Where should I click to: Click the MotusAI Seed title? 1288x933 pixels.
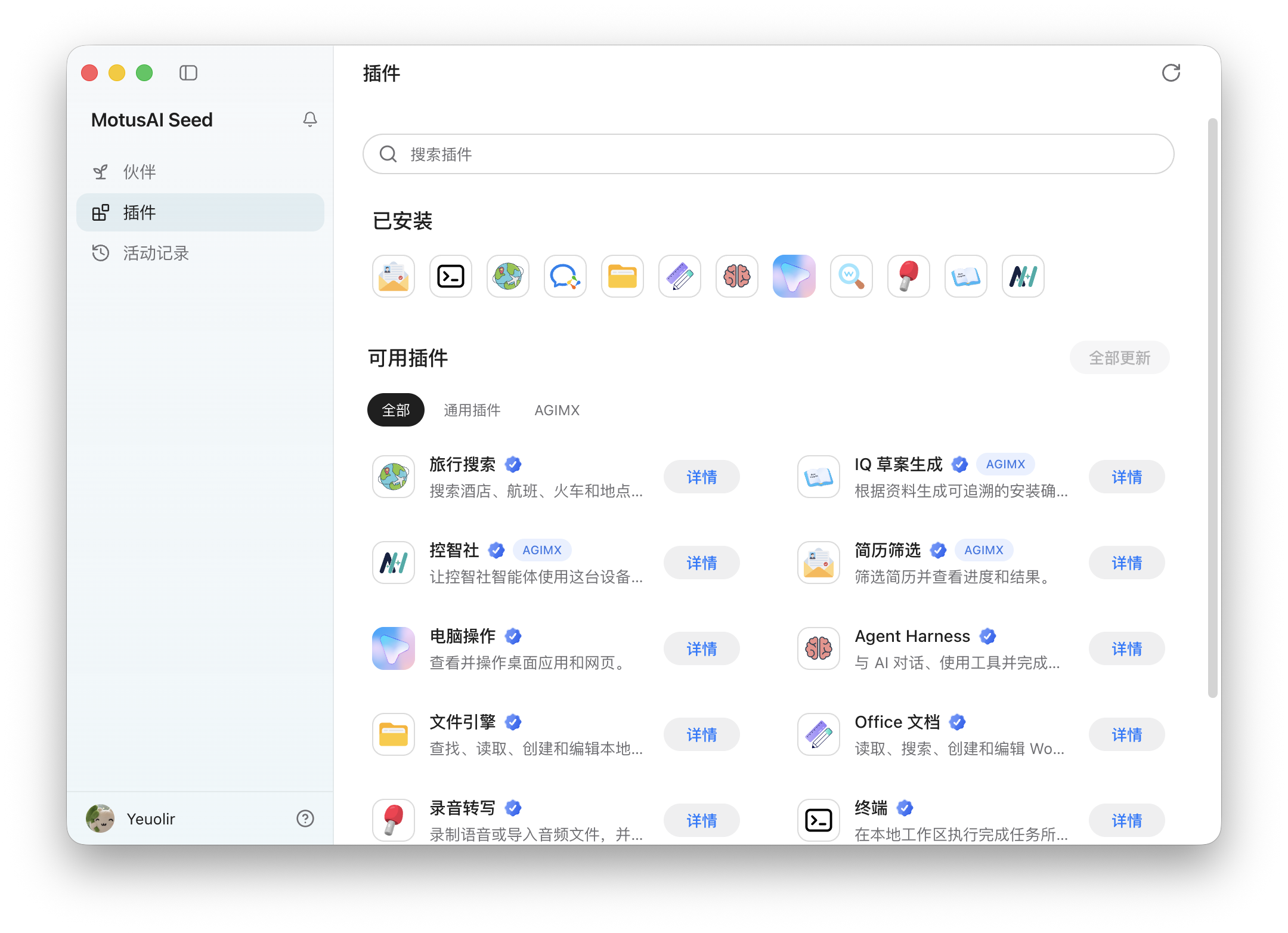(x=152, y=120)
